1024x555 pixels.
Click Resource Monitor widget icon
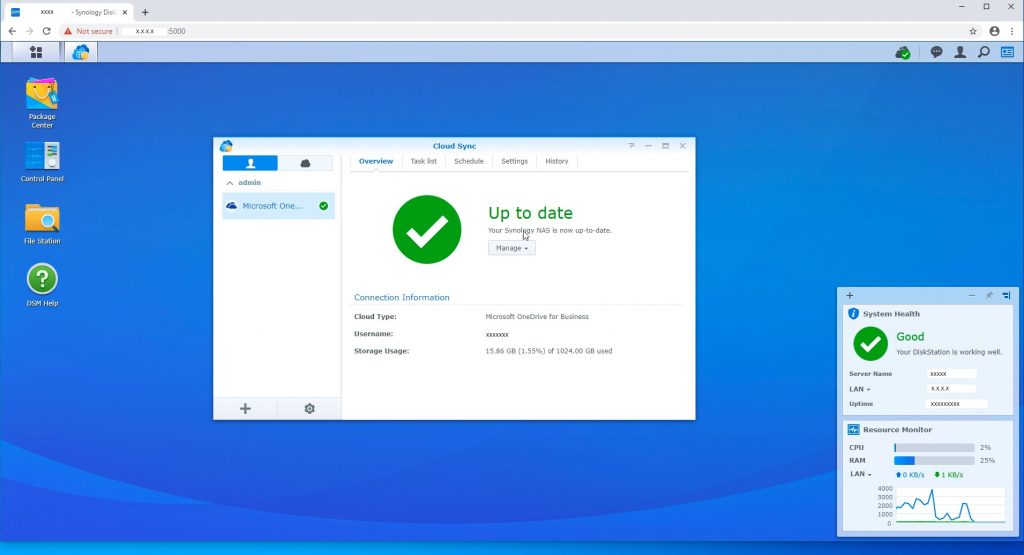coord(854,430)
